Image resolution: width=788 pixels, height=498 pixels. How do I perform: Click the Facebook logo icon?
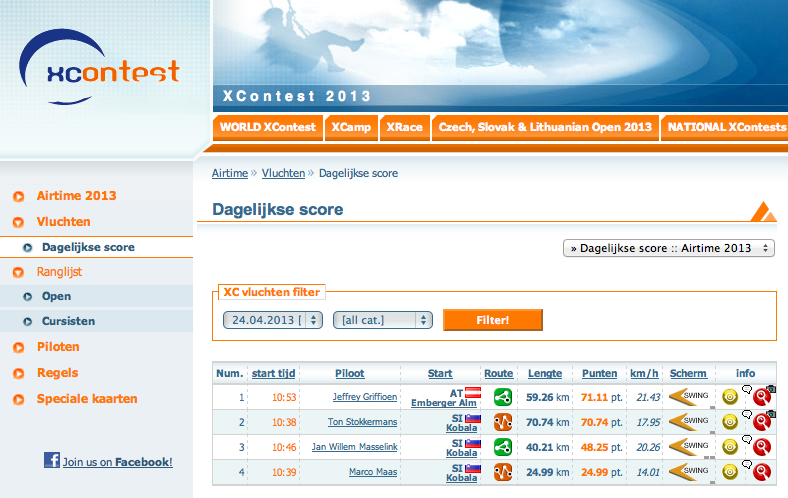(x=52, y=460)
